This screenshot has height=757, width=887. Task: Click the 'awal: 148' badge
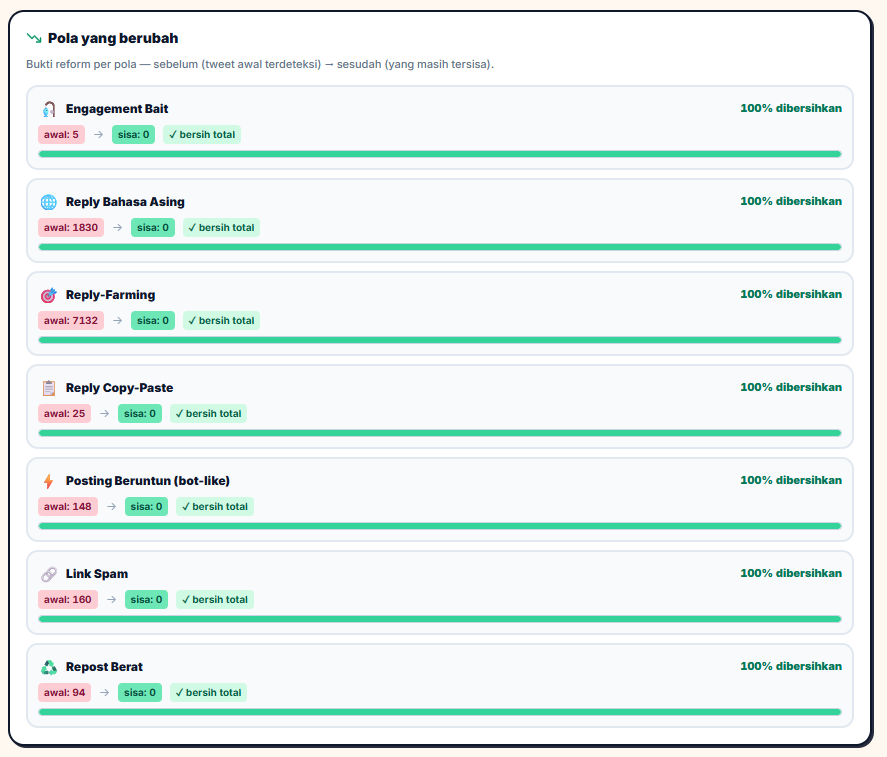tap(68, 506)
